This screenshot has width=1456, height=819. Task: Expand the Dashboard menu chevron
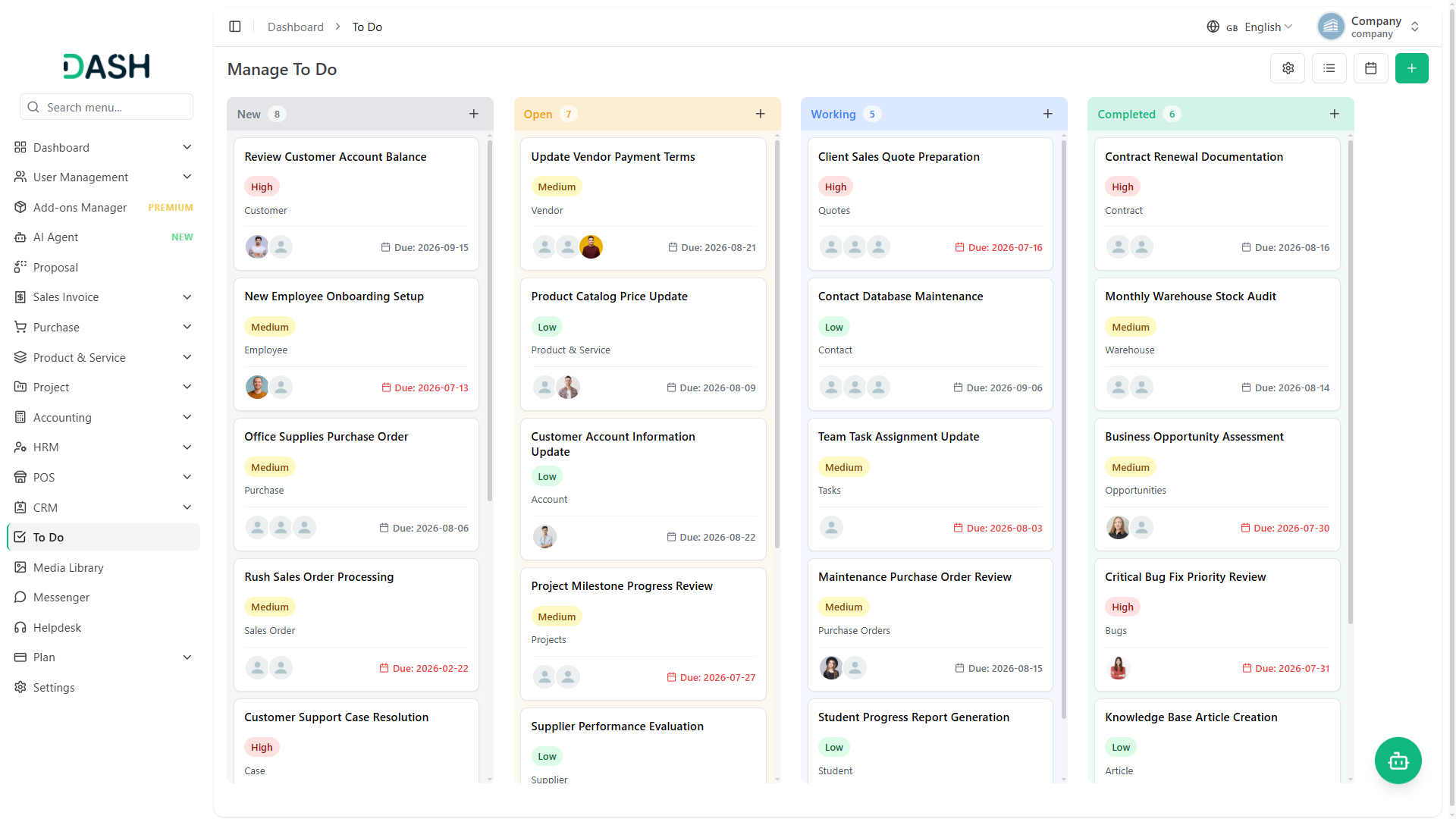point(187,147)
